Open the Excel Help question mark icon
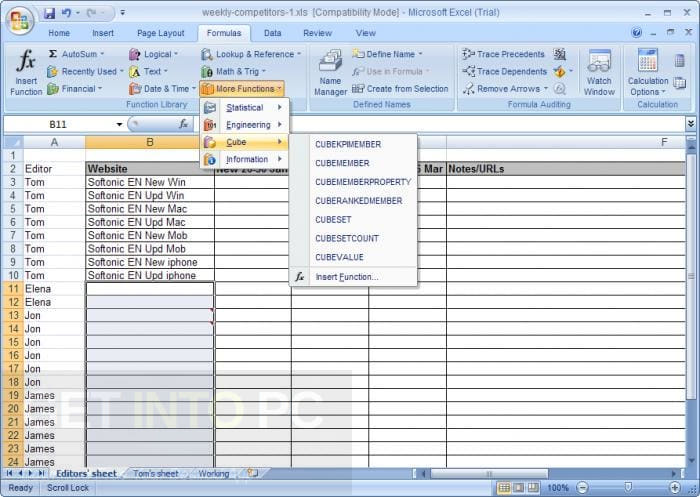This screenshot has height=497, width=700. pyautogui.click(x=637, y=33)
